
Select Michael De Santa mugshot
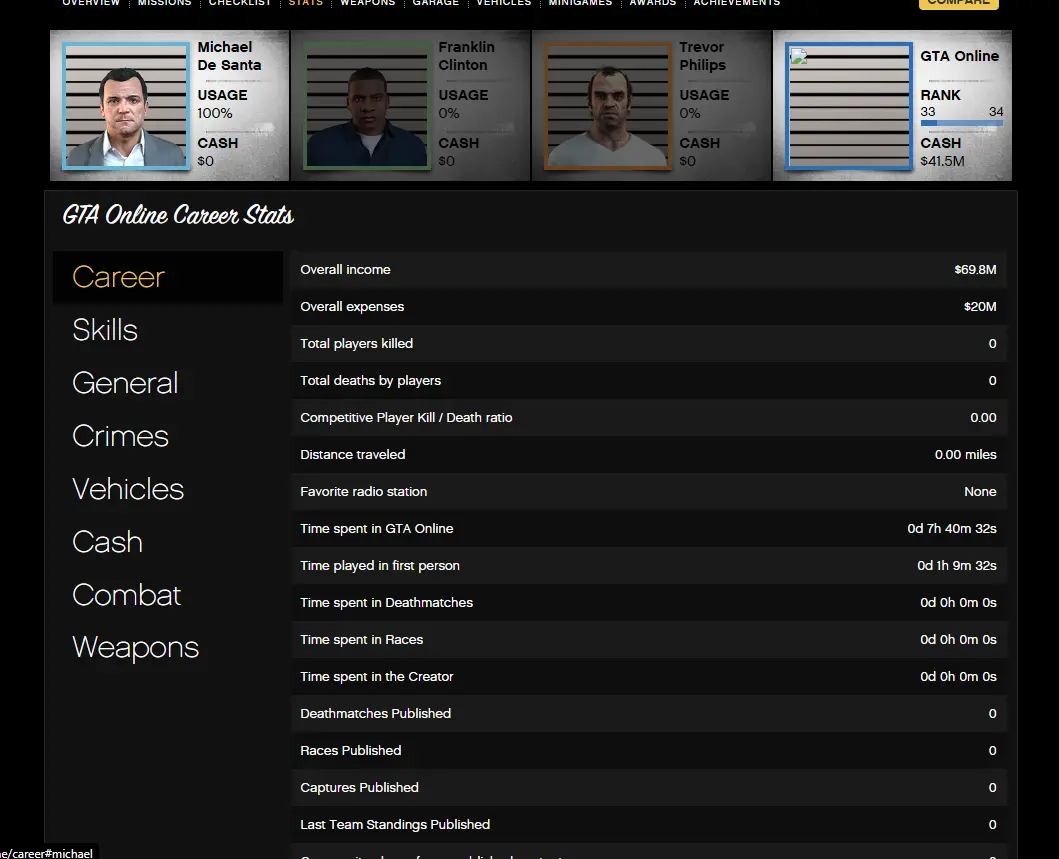126,105
